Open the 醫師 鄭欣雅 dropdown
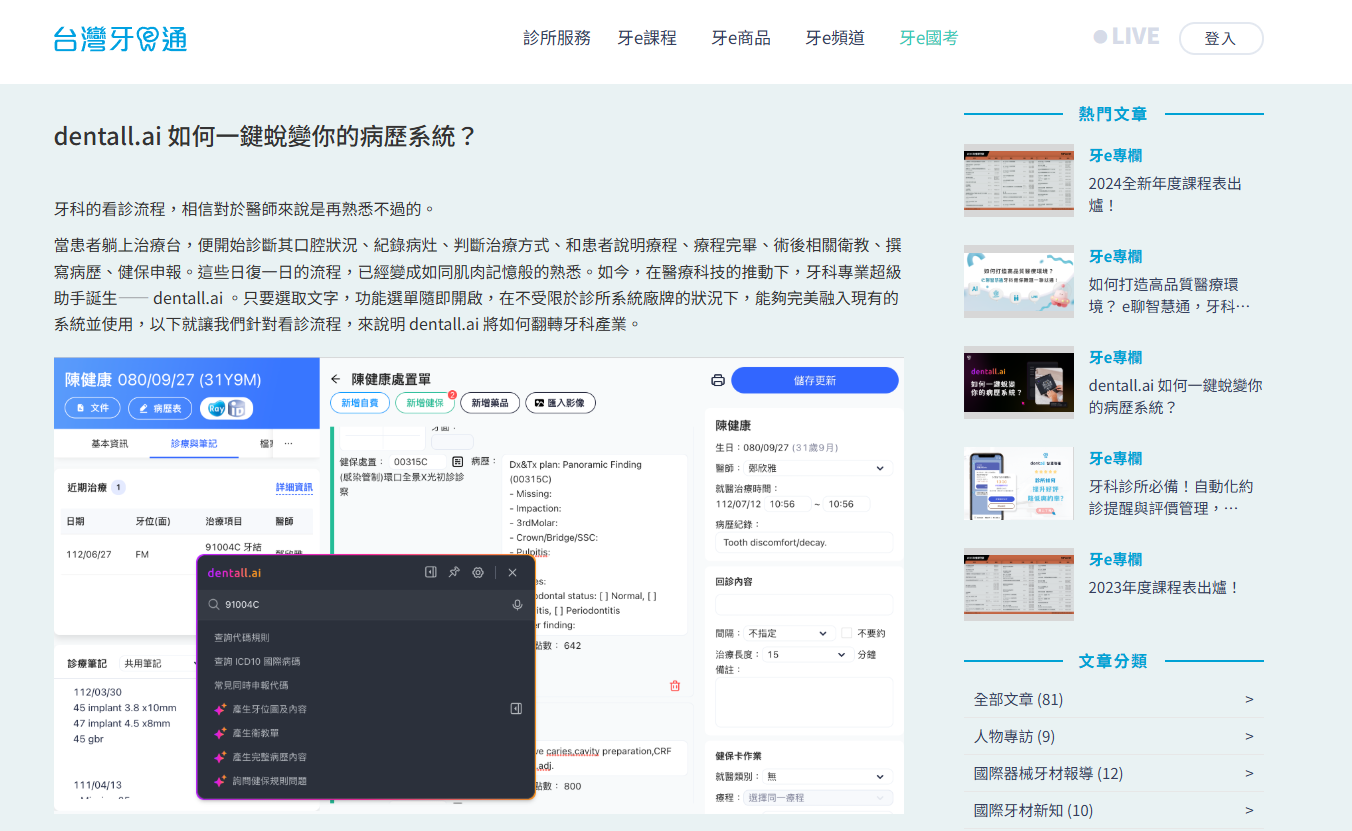1352x831 pixels. [818, 468]
